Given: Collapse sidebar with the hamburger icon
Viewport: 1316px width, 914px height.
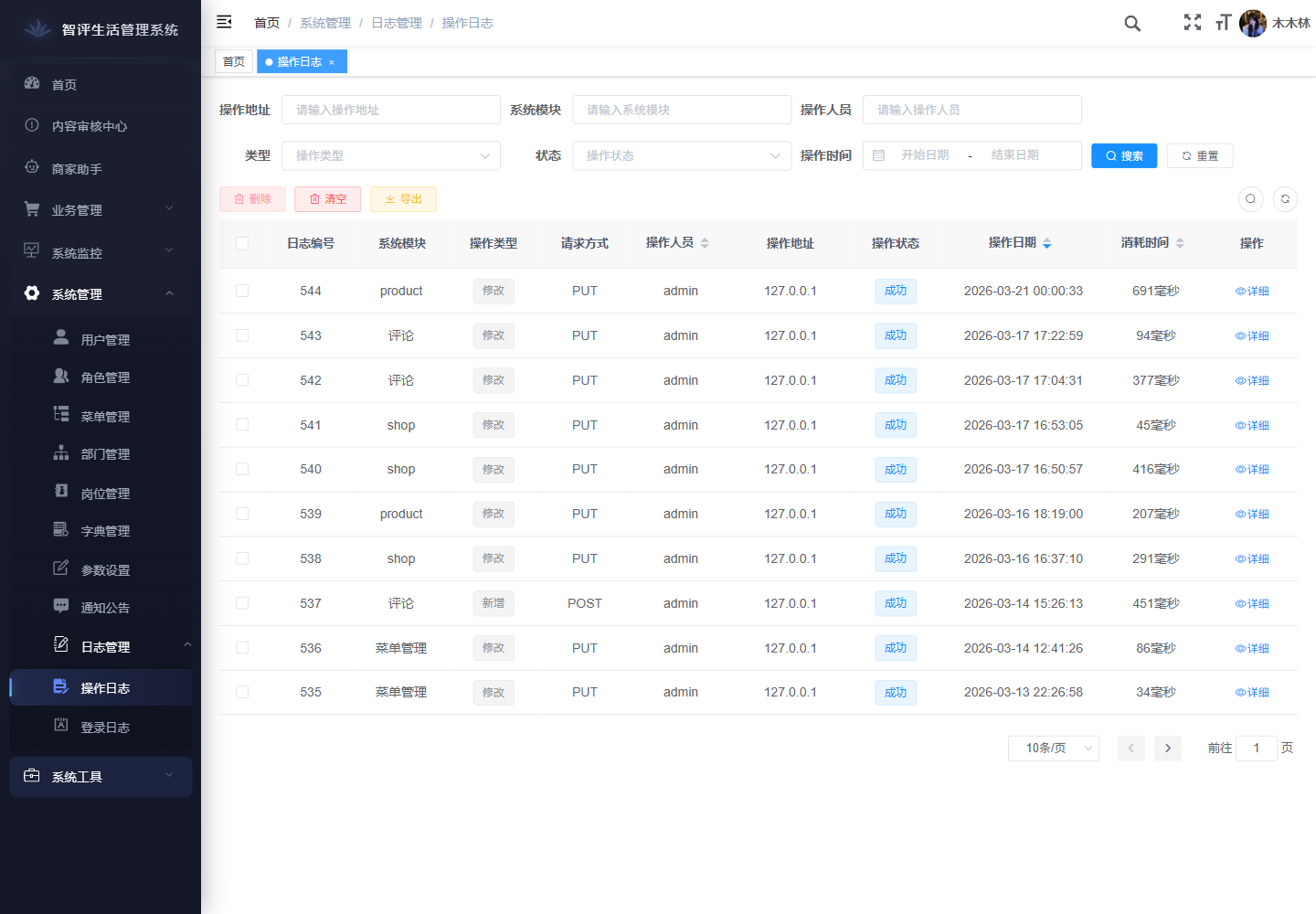Looking at the screenshot, I should [x=224, y=22].
